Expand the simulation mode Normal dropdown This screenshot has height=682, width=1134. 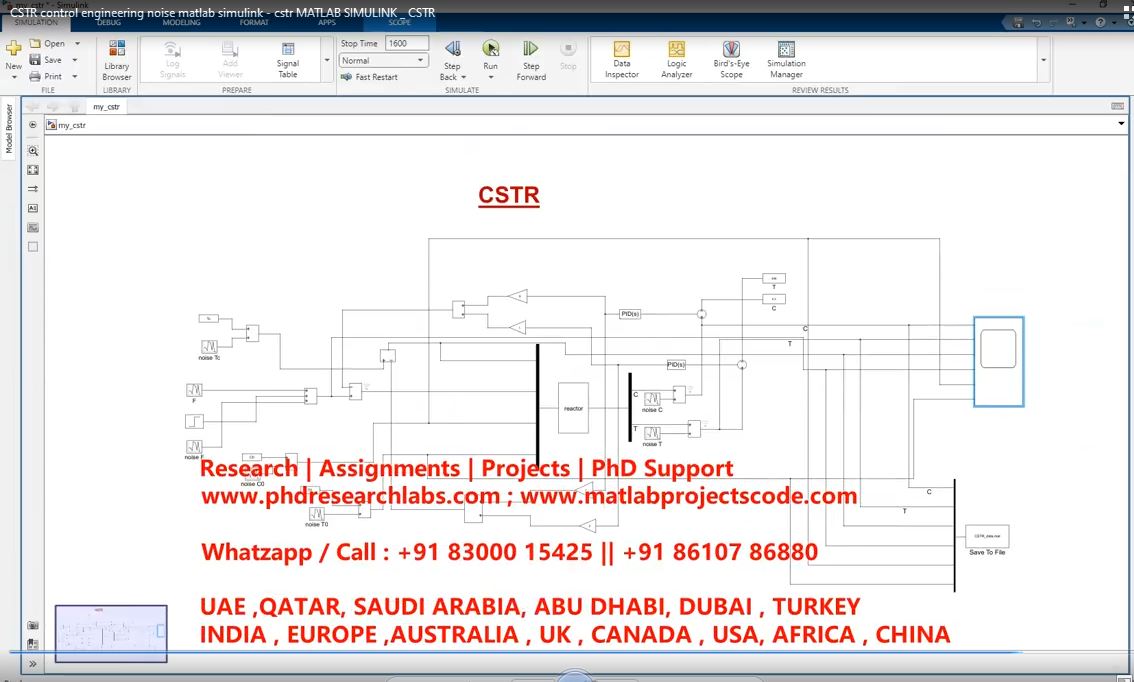coord(384,60)
